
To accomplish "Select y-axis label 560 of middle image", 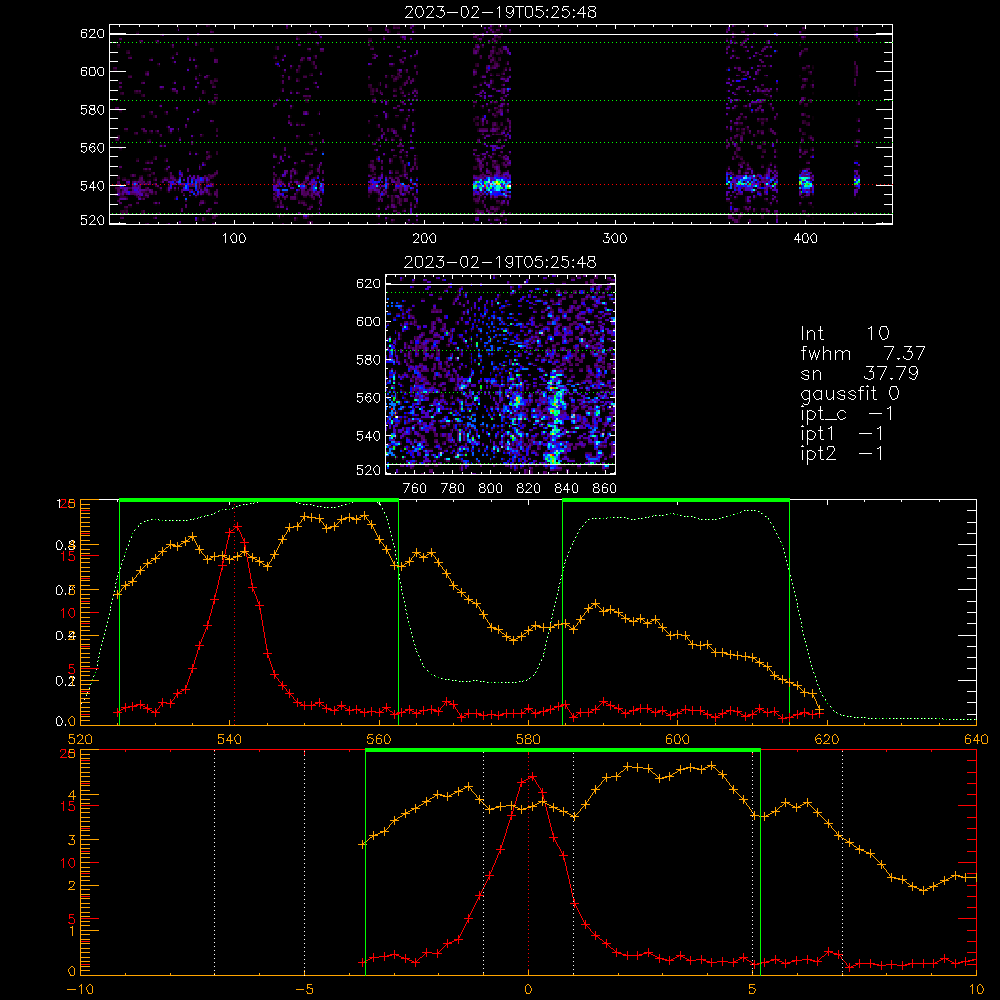I will (368, 398).
